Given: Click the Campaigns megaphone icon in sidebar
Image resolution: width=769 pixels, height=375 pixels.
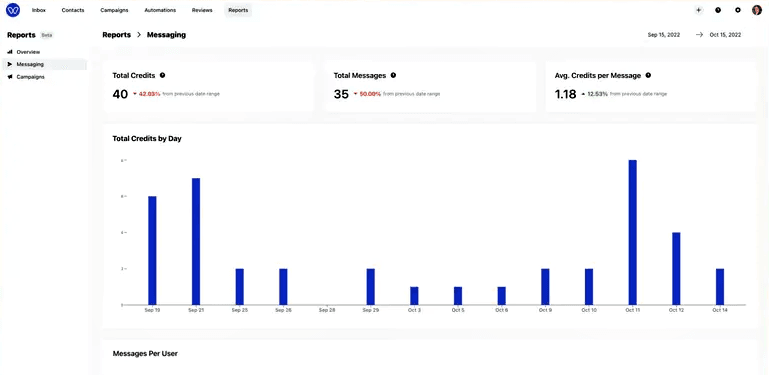Looking at the screenshot, I should tap(10, 77).
